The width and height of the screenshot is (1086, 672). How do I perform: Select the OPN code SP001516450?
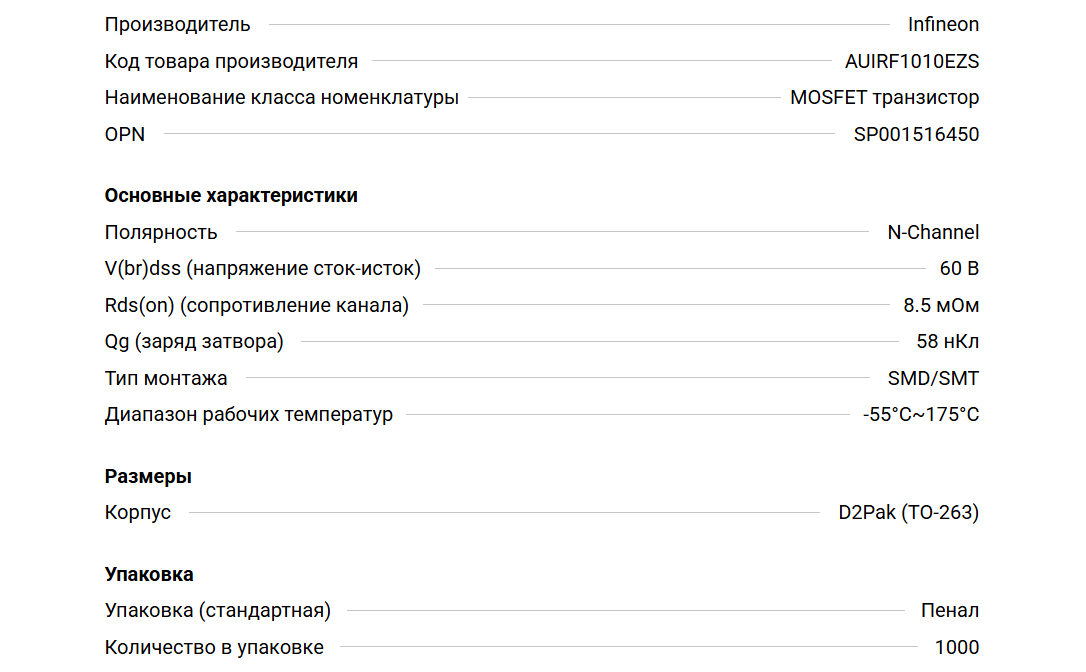(x=916, y=135)
